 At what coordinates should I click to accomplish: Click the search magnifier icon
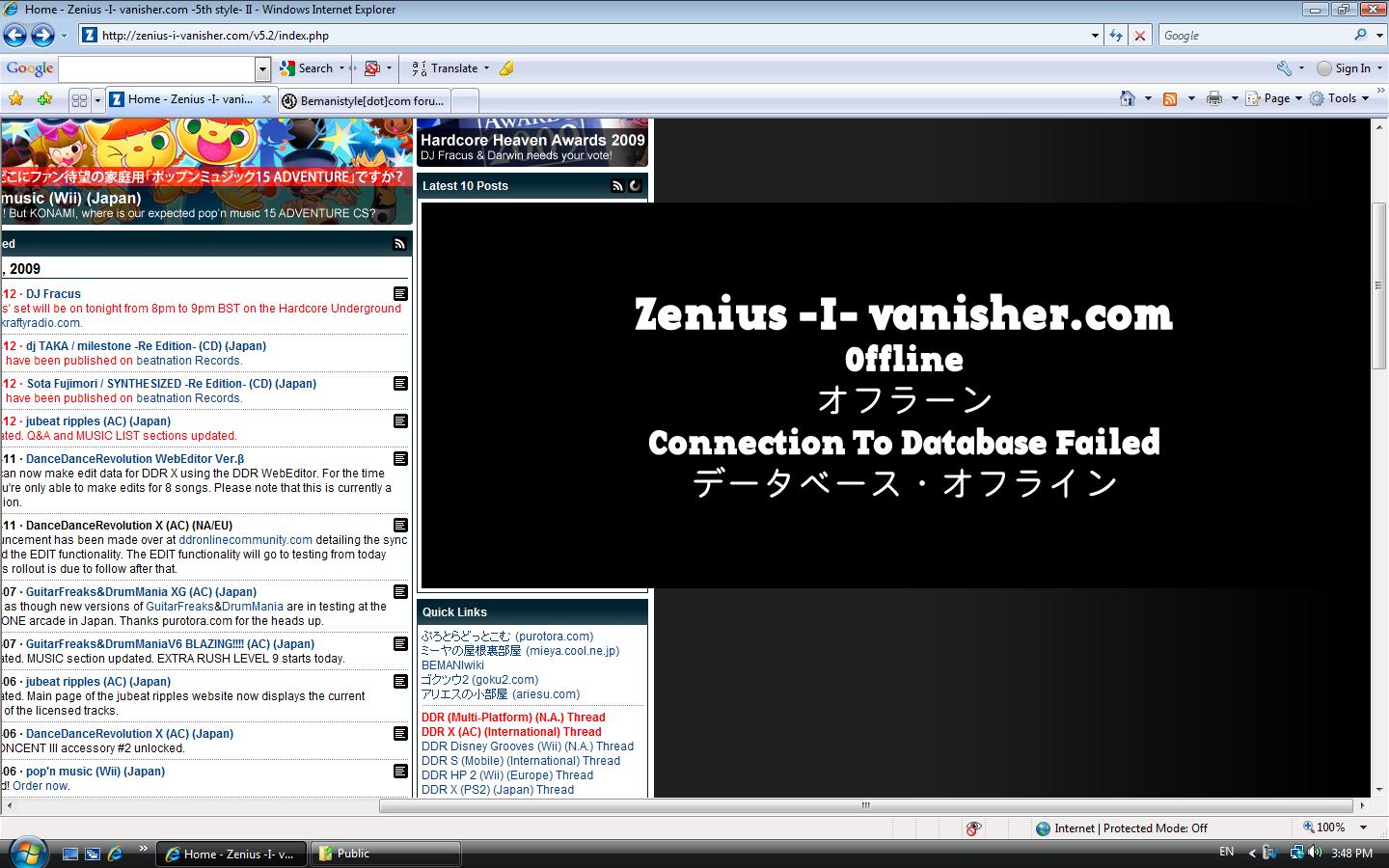coord(1360,35)
